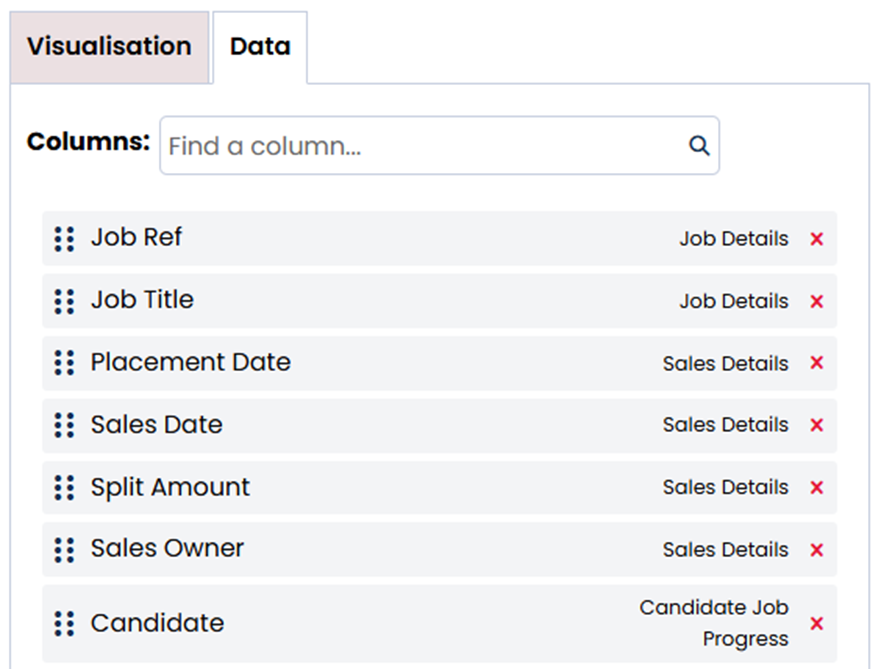Remove the Job Title column
This screenshot has height=669, width=881.
[x=816, y=301]
